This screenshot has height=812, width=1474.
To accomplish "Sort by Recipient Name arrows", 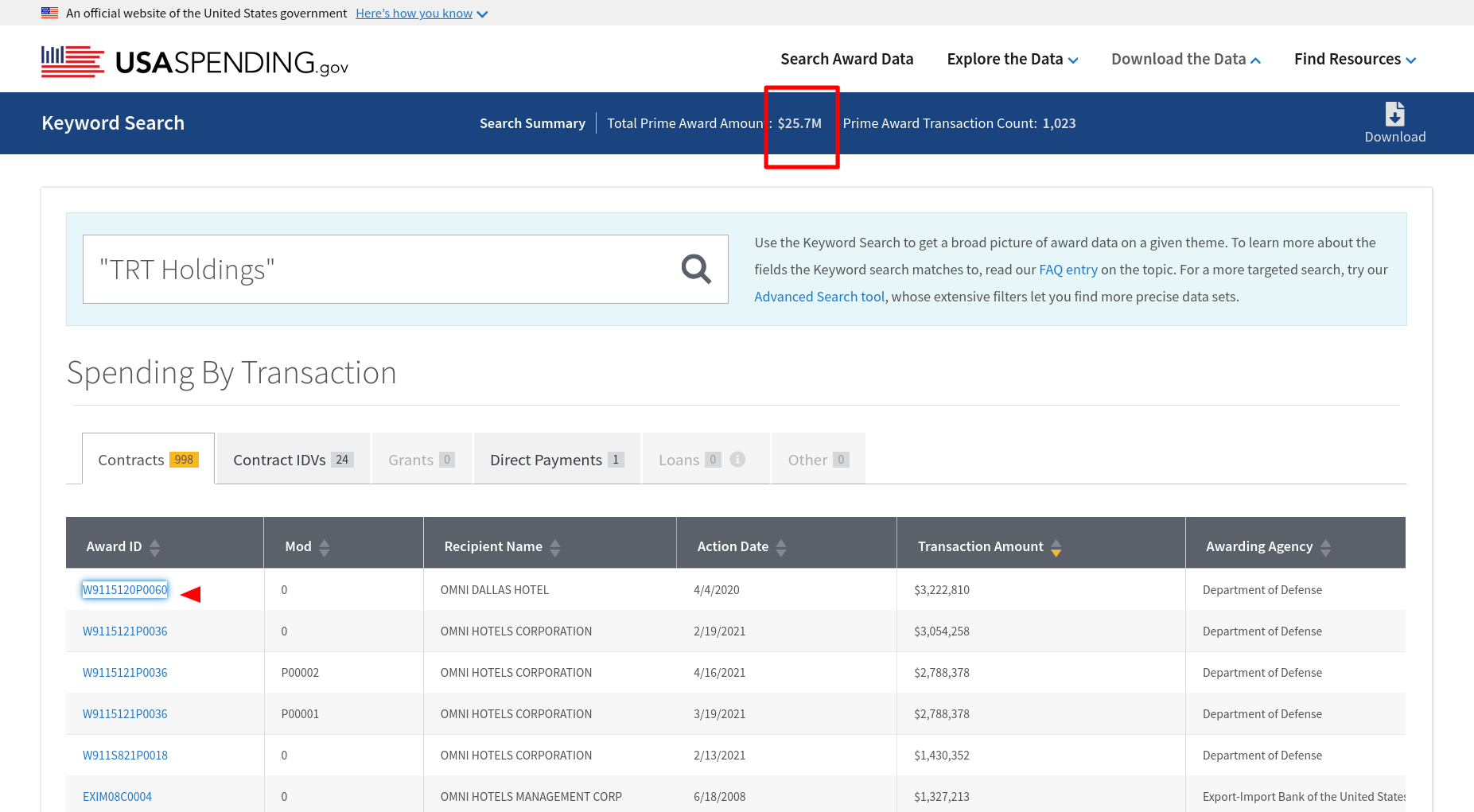I will click(x=555, y=547).
